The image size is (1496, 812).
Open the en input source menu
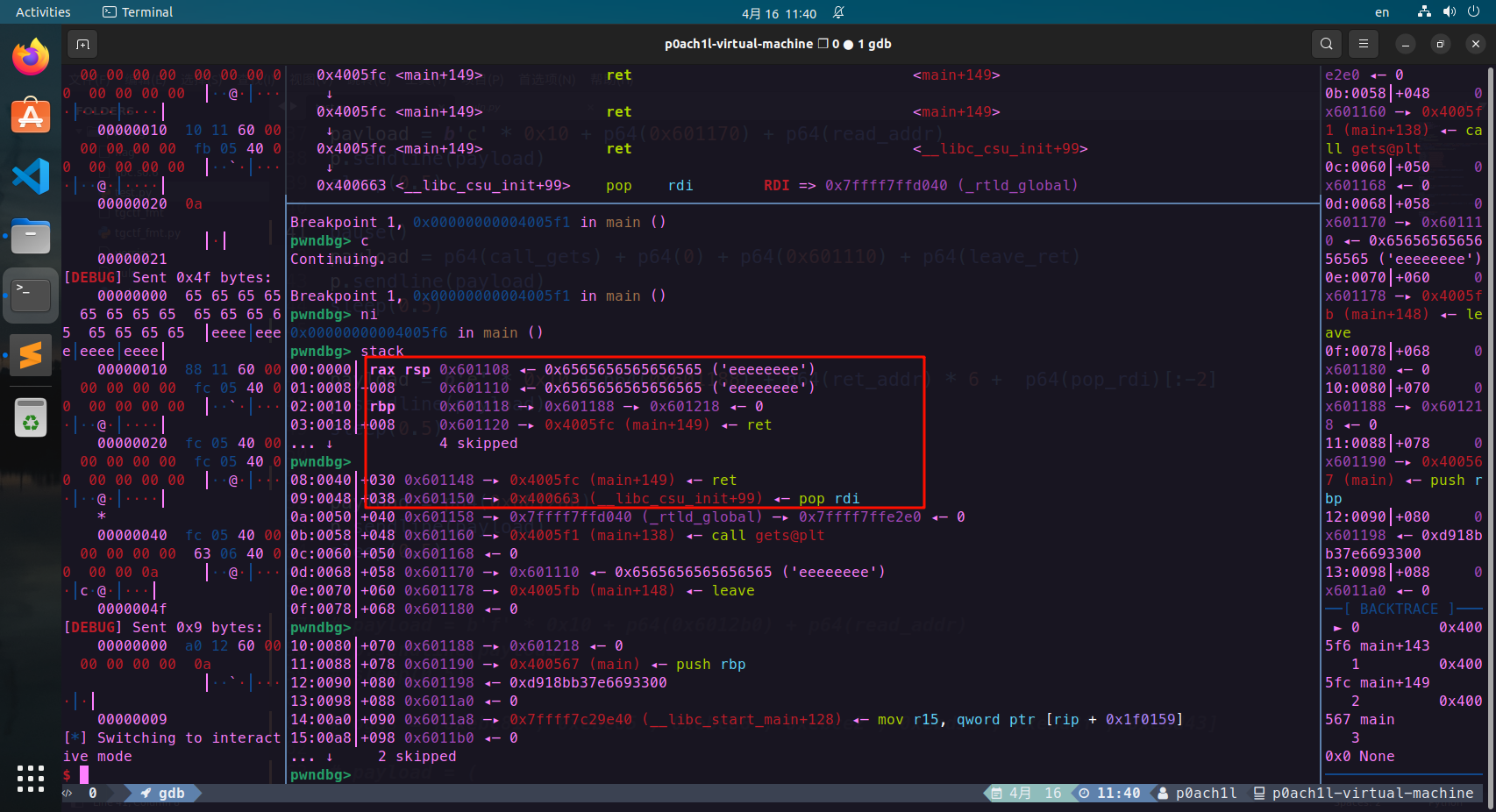pyautogui.click(x=1382, y=12)
